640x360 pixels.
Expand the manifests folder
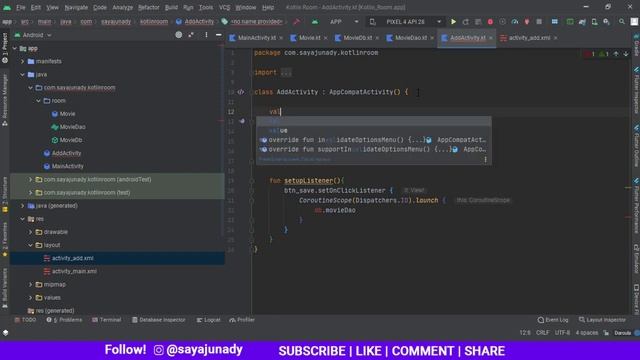point(23,61)
